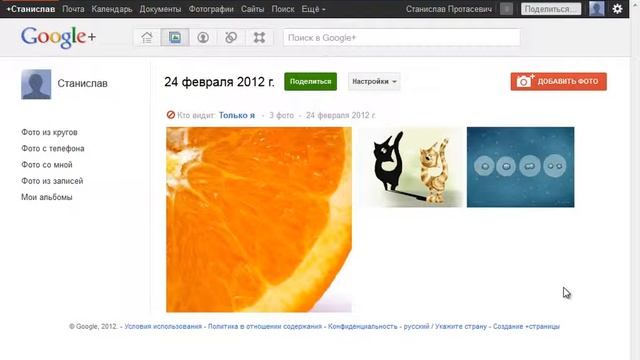Click the album title 24 февраля 2012 г.
Image resolution: width=640 pixels, height=360 pixels.
tap(219, 82)
